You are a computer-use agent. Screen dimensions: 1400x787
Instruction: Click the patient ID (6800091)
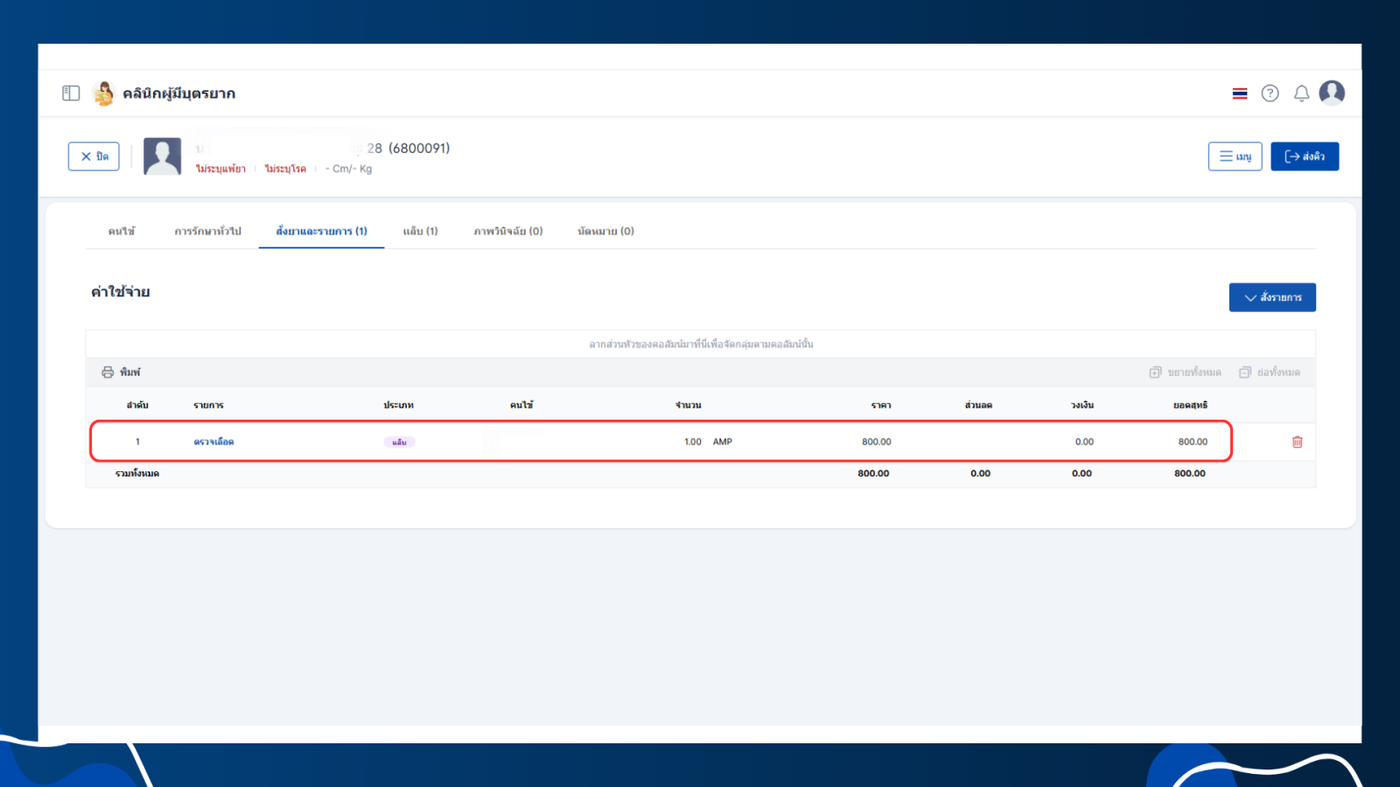tap(419, 148)
